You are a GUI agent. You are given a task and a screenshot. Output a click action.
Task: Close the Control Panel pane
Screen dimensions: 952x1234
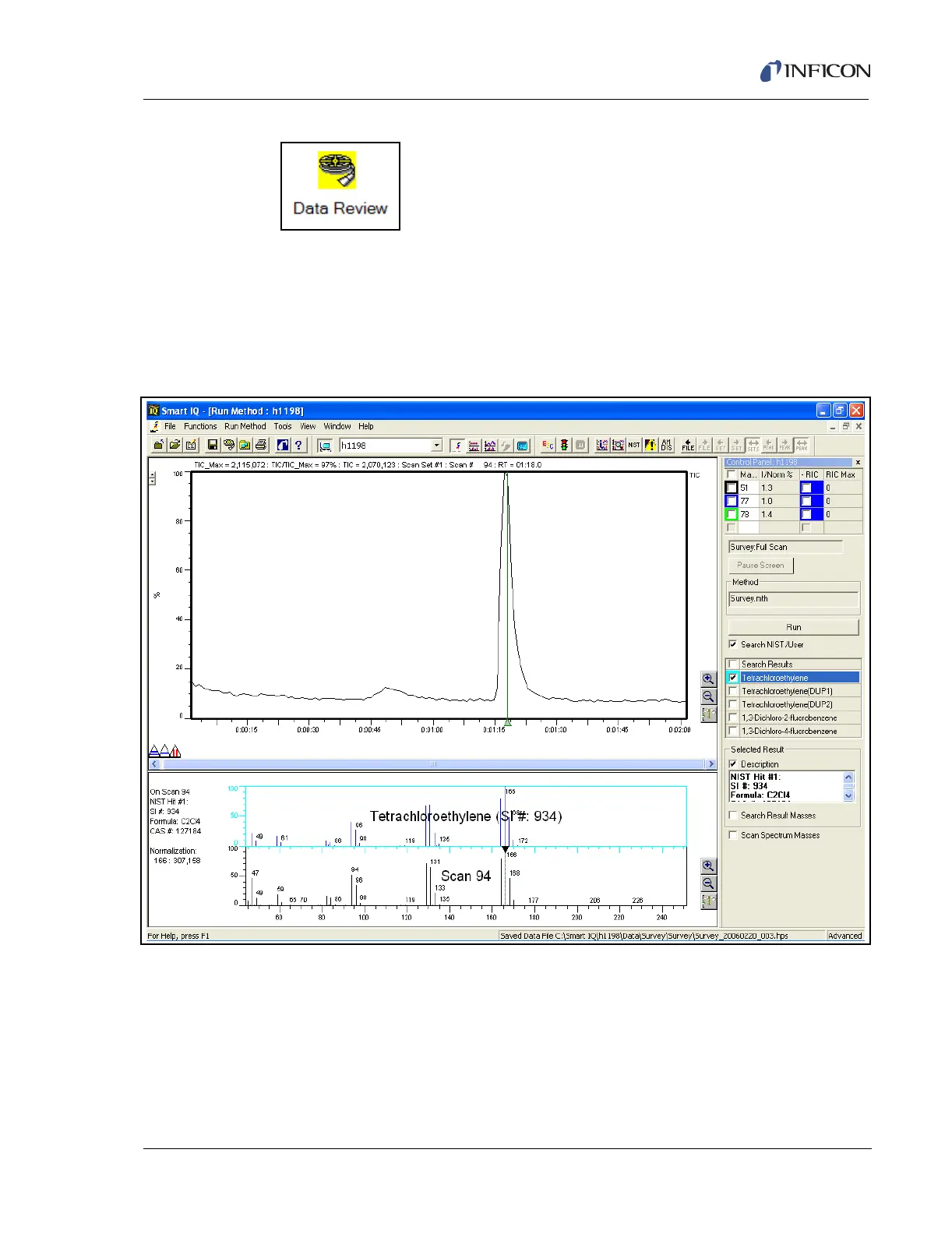coord(858,462)
